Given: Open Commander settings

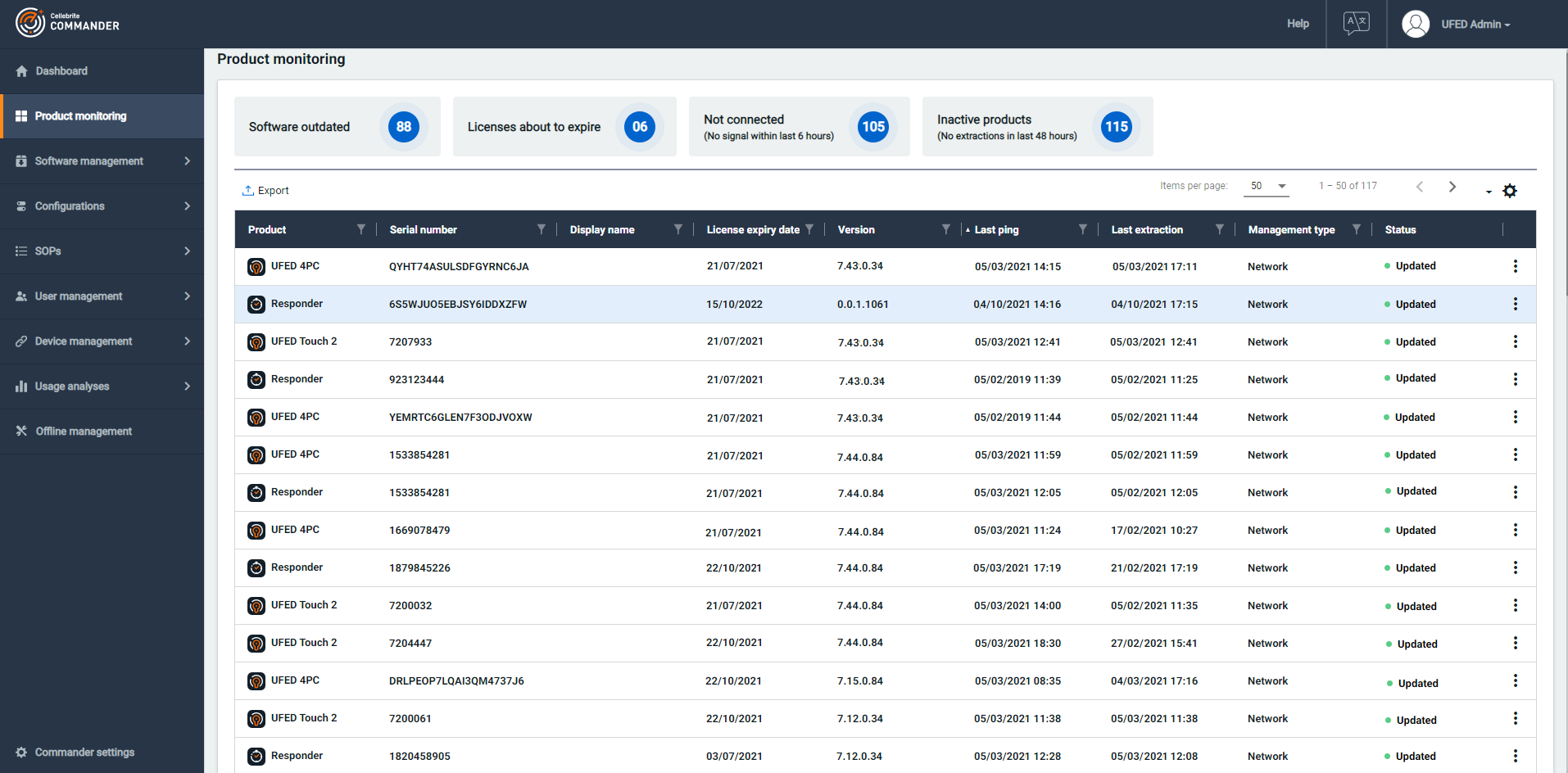Looking at the screenshot, I should point(75,753).
